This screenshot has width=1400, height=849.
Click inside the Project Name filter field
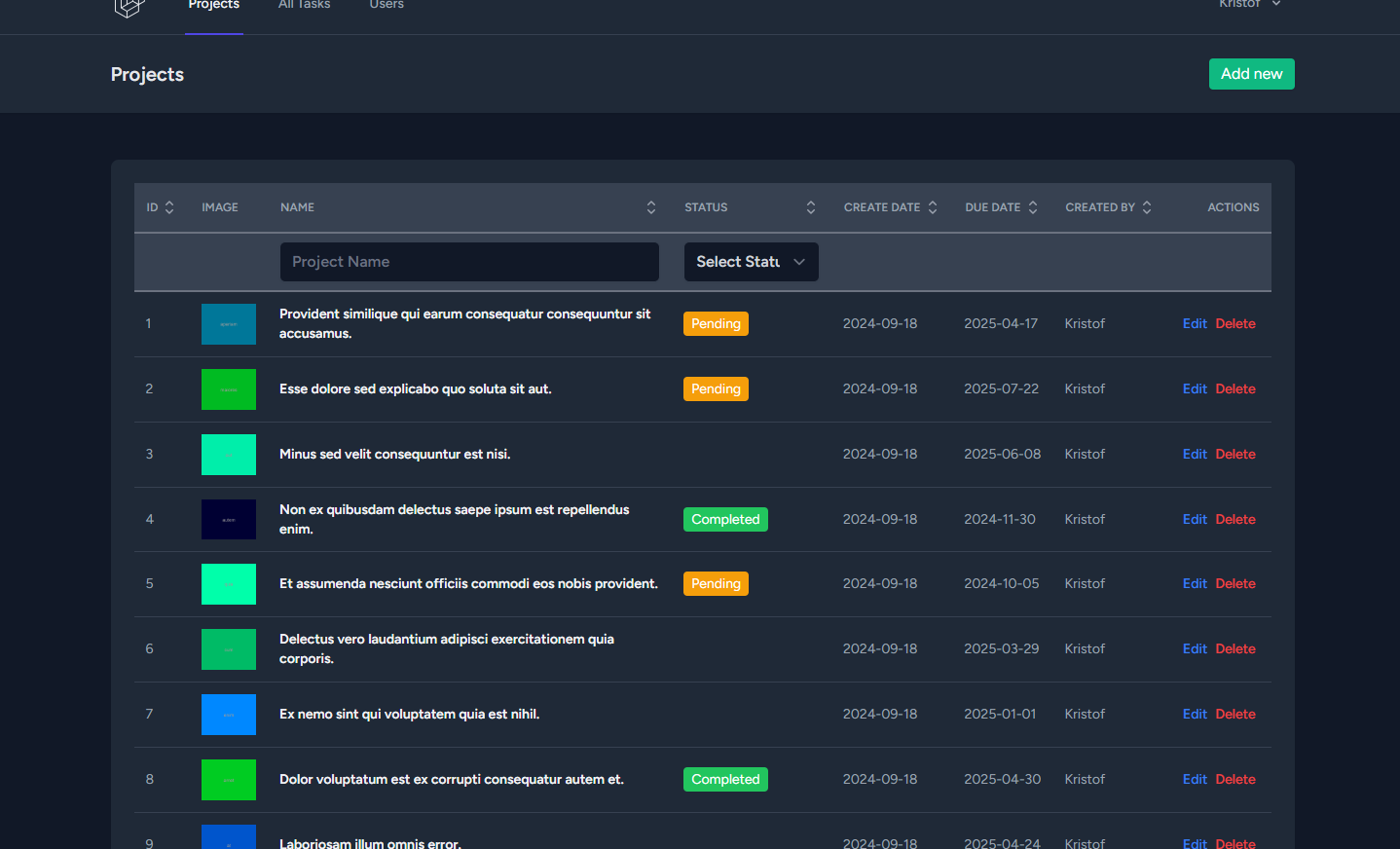click(x=469, y=261)
